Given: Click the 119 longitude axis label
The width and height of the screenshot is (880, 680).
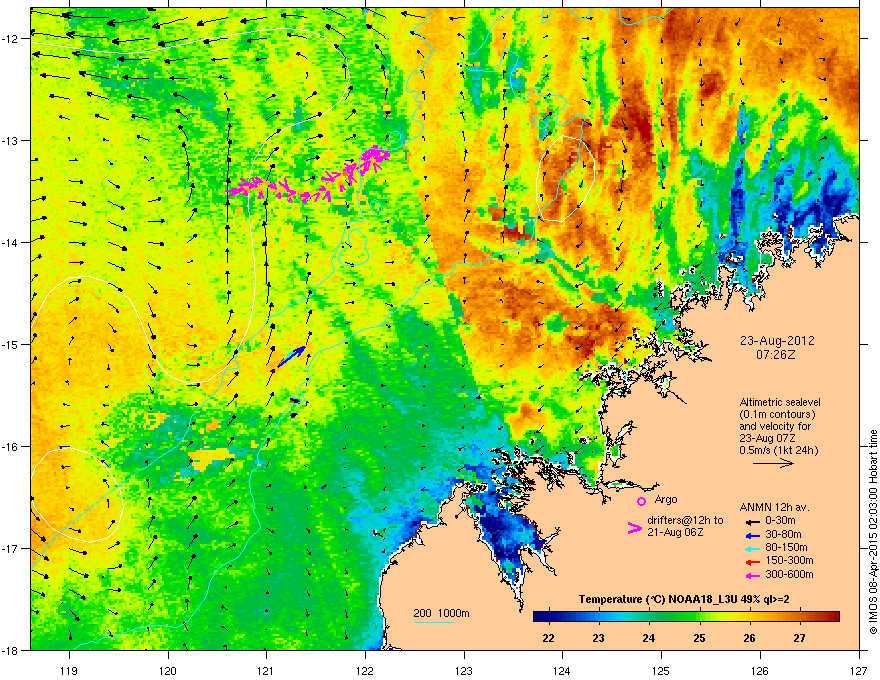Looking at the screenshot, I should (69, 670).
